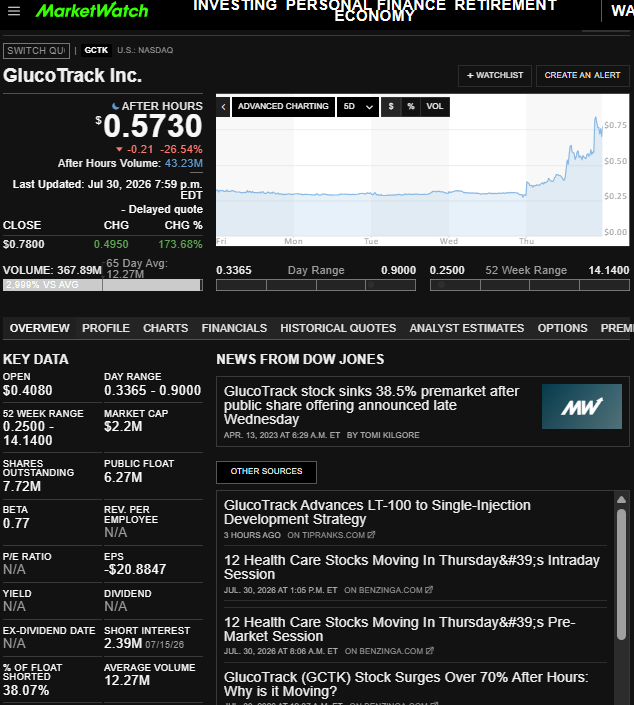
Task: Click the Shares Outstanding 7.72M value
Action: coord(22,486)
